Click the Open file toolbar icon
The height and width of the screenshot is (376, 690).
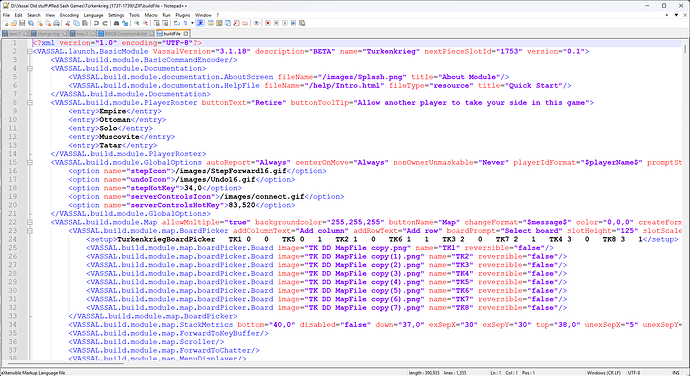(14, 23)
